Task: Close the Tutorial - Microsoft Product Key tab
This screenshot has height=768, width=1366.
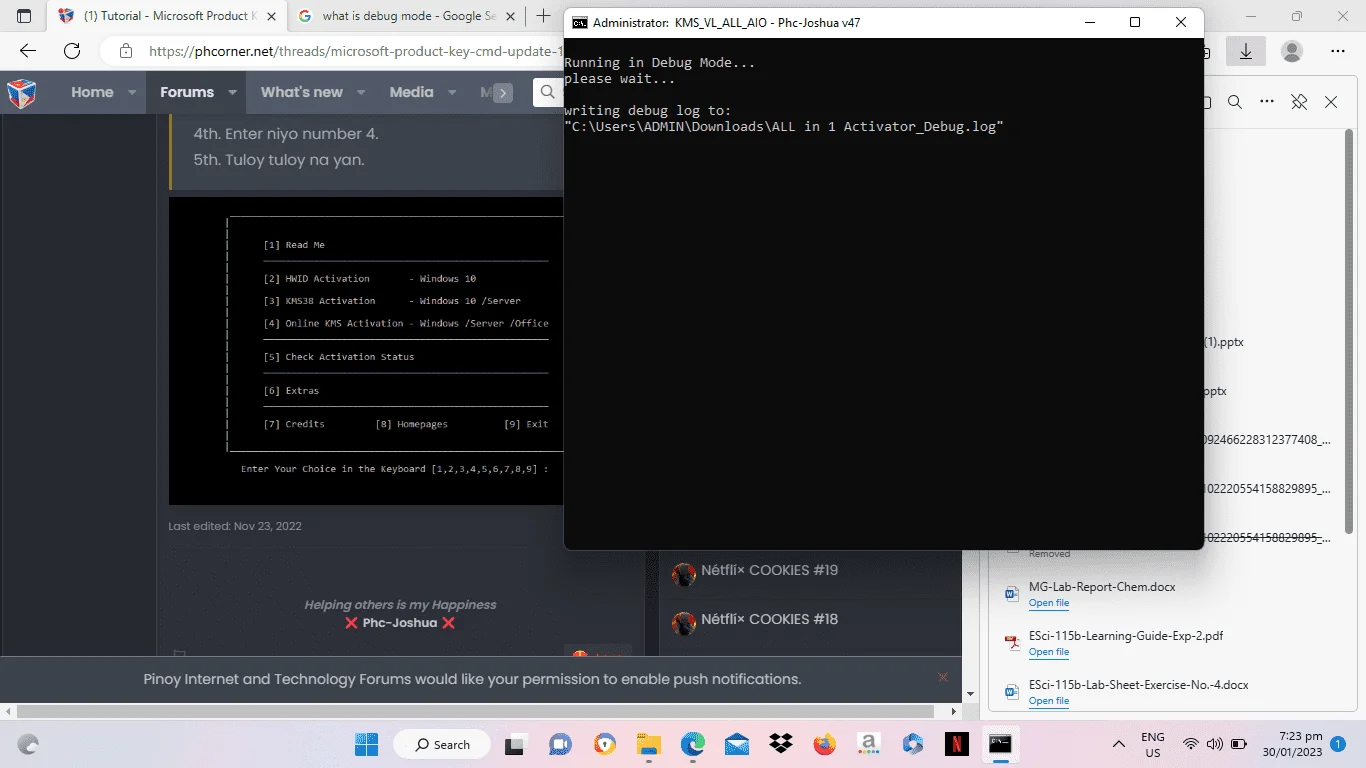Action: coord(270,16)
